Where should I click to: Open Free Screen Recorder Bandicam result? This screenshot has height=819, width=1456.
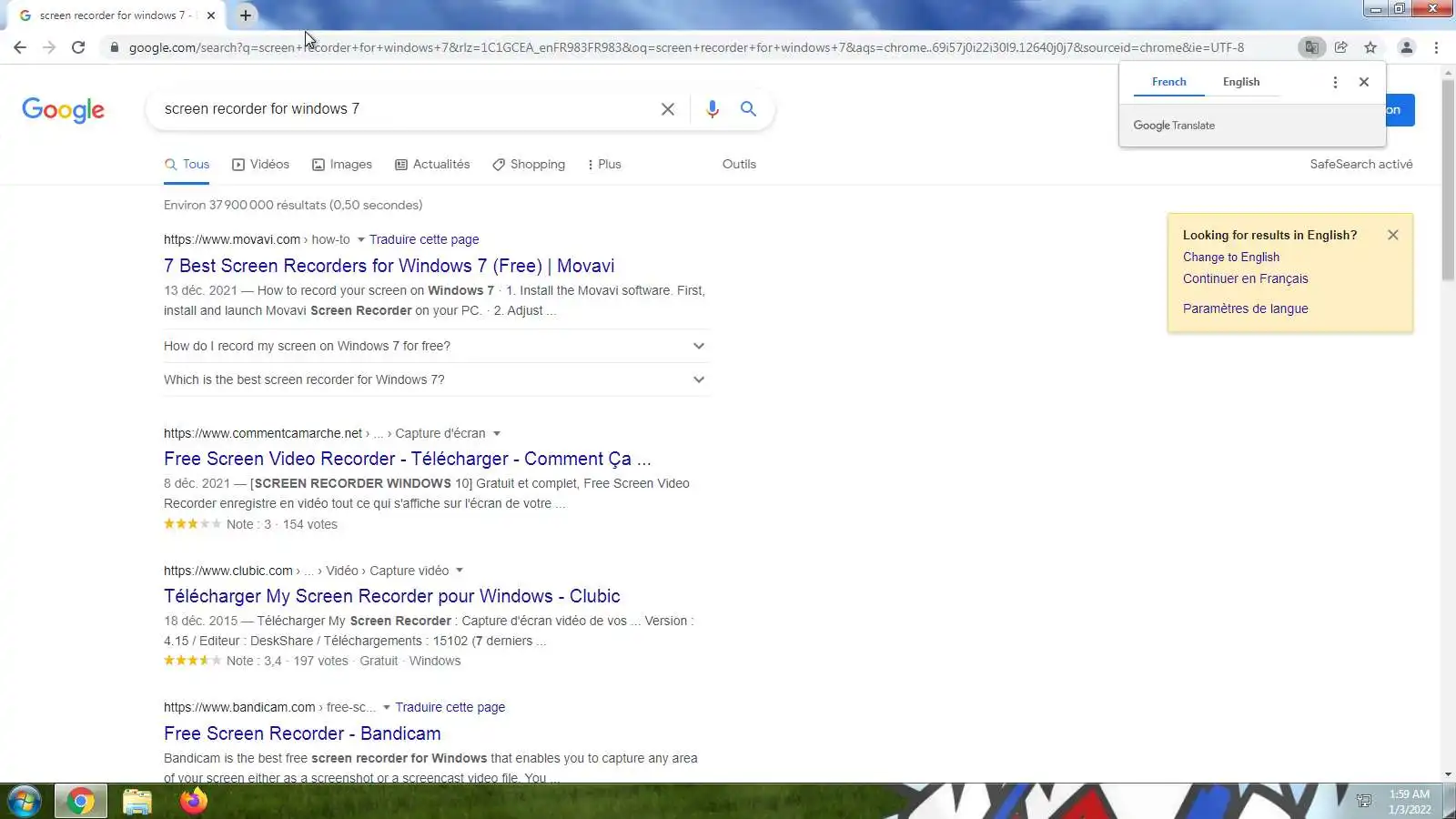[302, 733]
